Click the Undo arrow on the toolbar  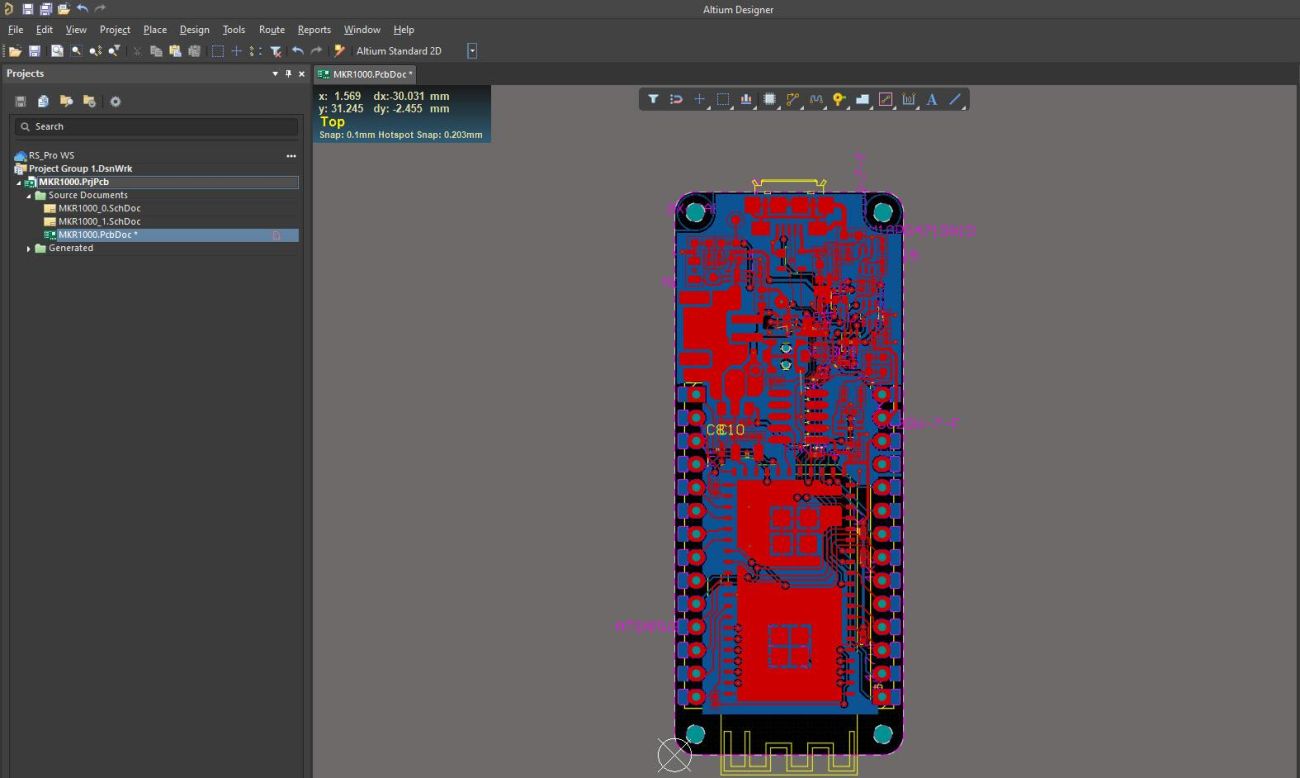coord(298,50)
